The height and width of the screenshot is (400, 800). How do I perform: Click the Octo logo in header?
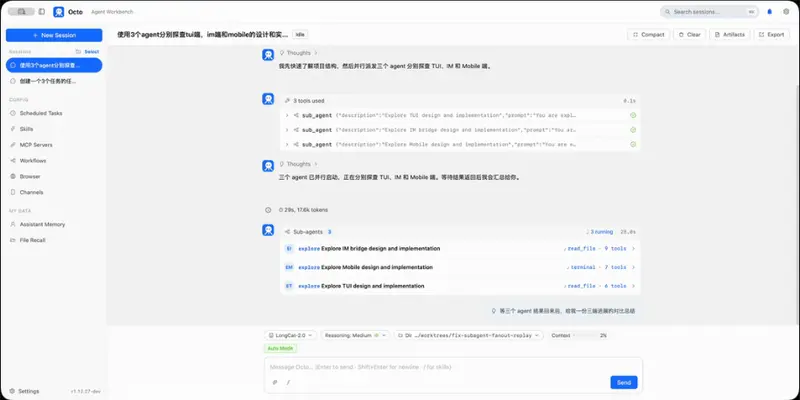[59, 12]
